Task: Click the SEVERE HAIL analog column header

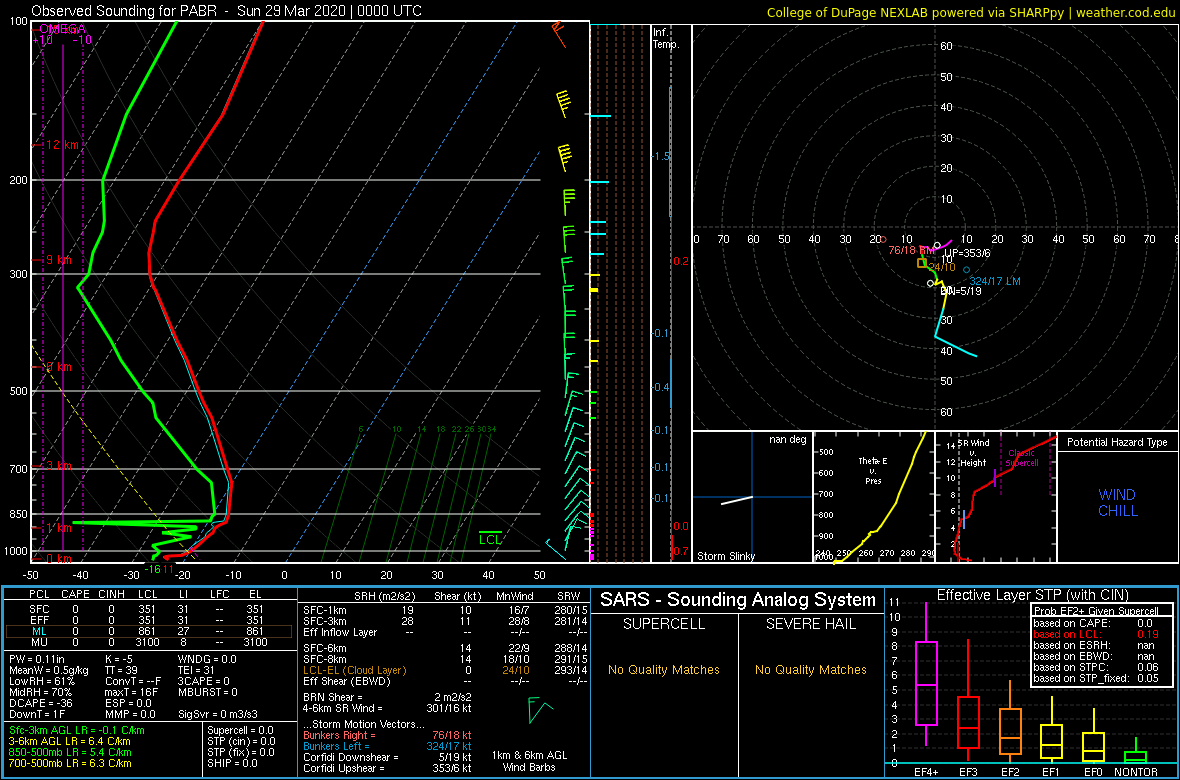Action: (x=811, y=625)
